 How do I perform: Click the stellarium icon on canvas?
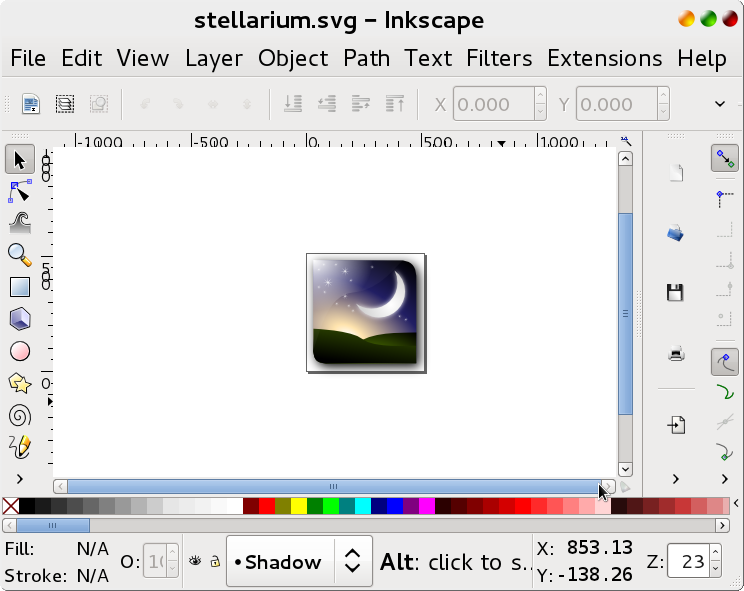tap(366, 313)
